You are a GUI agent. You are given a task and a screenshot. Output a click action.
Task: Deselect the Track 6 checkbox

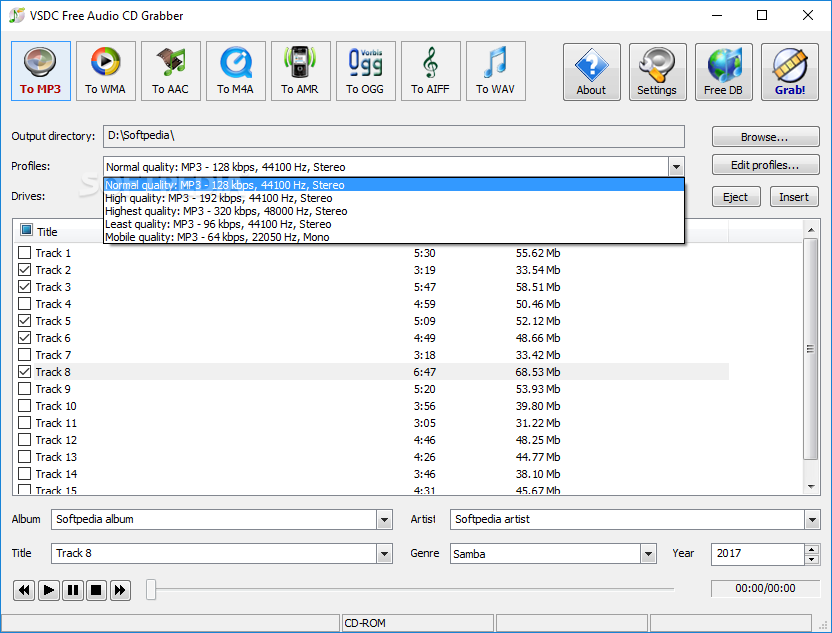[24, 337]
